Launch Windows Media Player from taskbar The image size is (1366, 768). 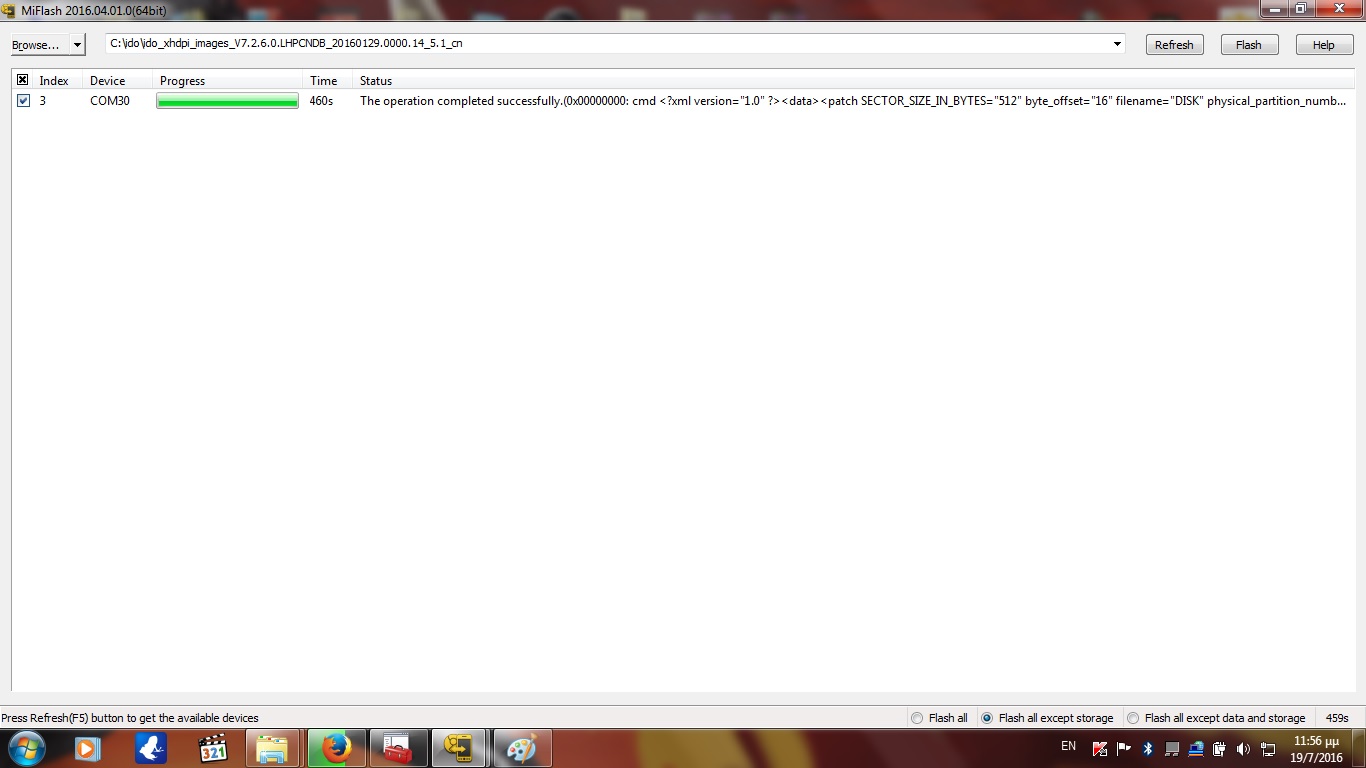tap(87, 748)
